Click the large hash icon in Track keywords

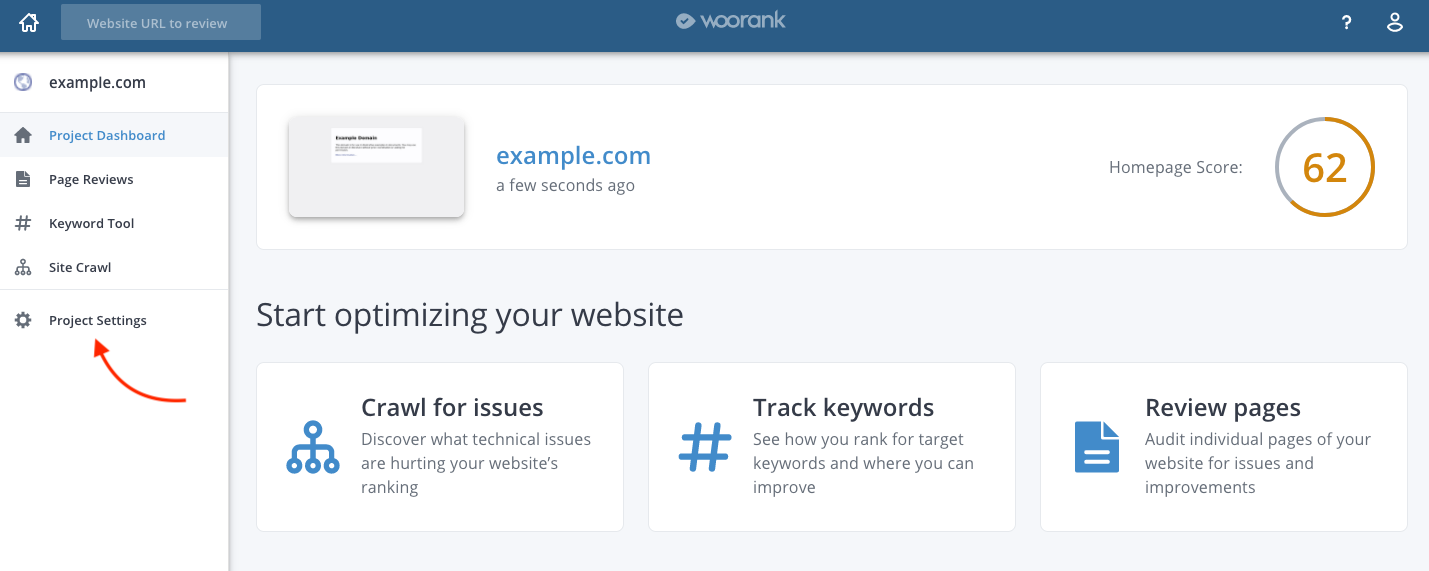point(705,447)
